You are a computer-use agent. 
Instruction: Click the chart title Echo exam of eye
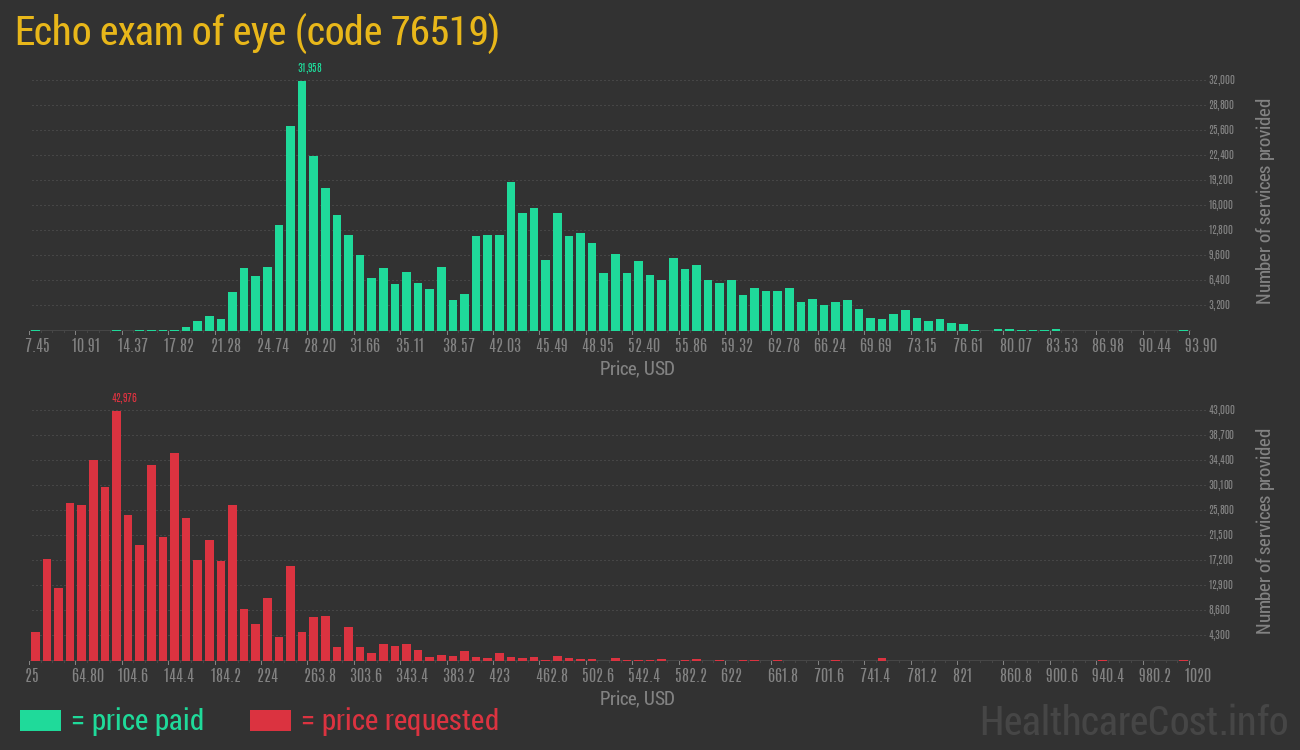pyautogui.click(x=257, y=32)
